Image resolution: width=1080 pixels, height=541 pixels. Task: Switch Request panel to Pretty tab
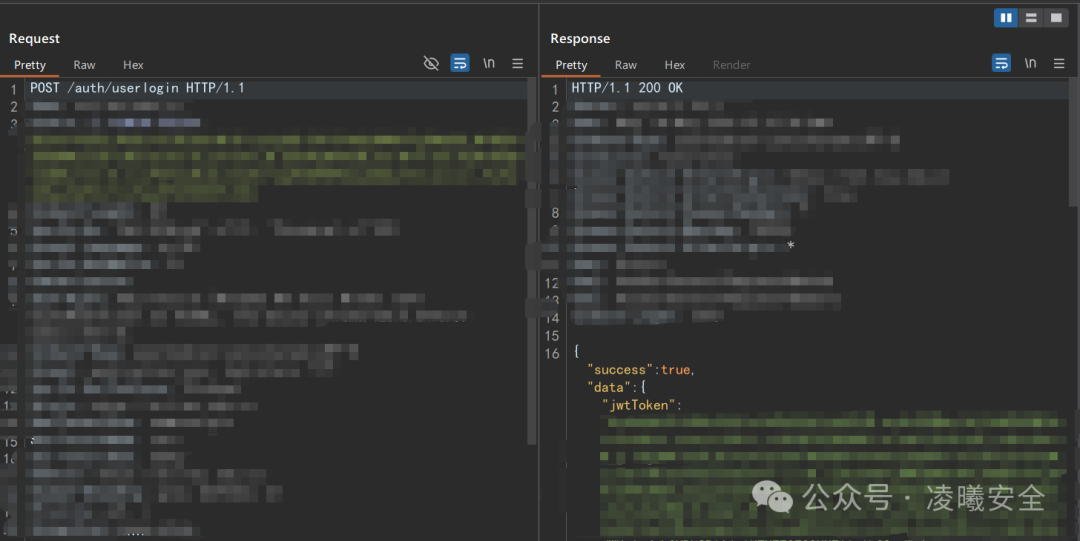[x=30, y=65]
